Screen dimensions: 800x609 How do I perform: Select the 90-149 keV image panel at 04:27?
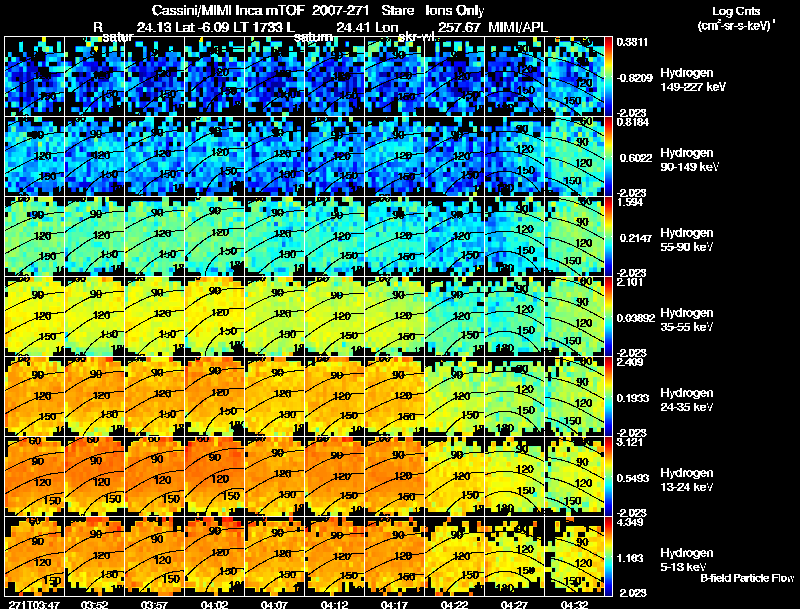click(x=515, y=156)
